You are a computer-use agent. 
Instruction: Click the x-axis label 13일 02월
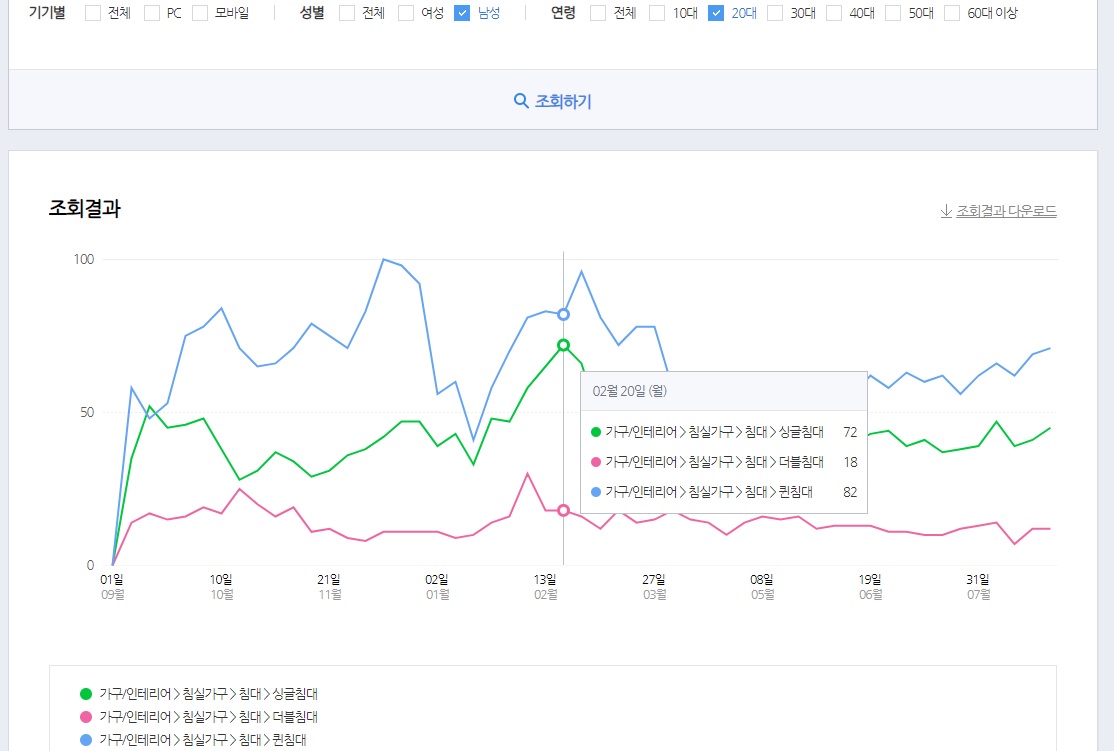(546, 587)
